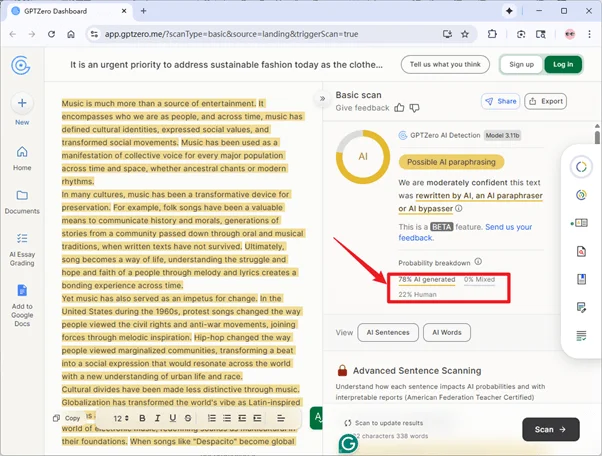Export the scan report
The width and height of the screenshot is (602, 456).
546,101
